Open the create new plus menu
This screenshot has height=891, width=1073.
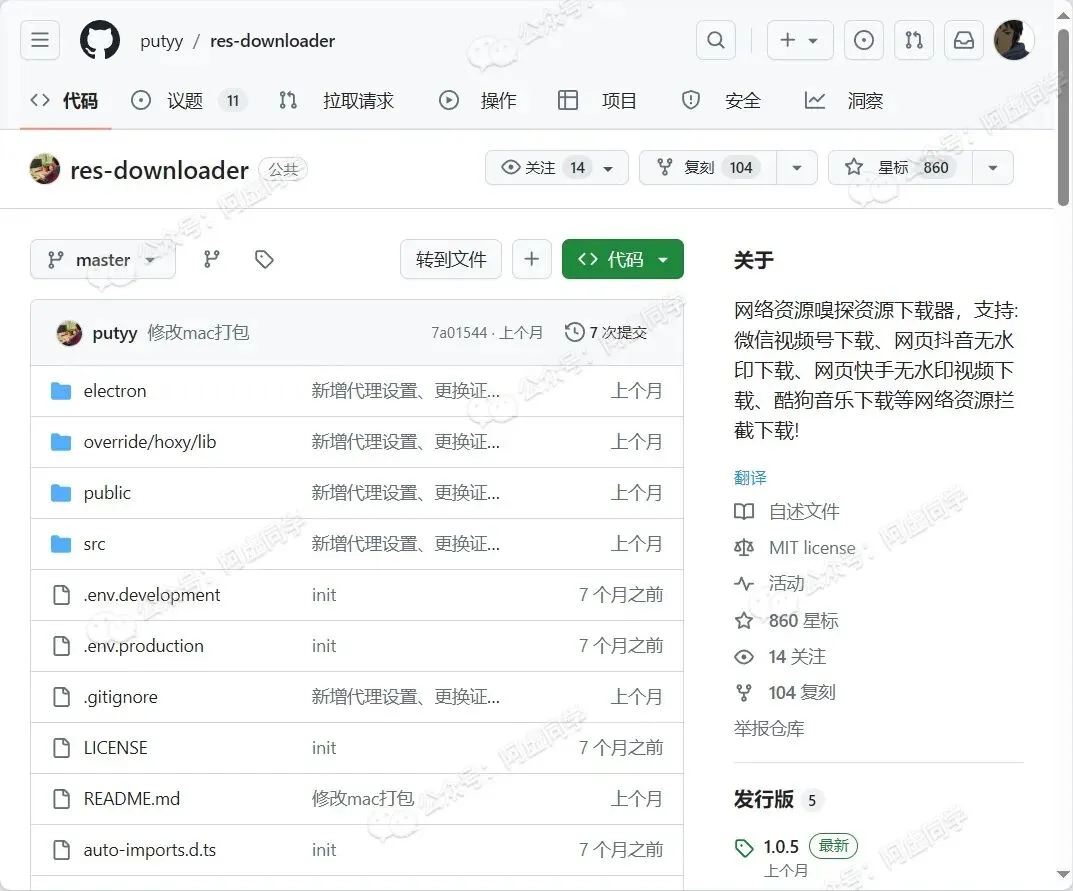click(800, 40)
